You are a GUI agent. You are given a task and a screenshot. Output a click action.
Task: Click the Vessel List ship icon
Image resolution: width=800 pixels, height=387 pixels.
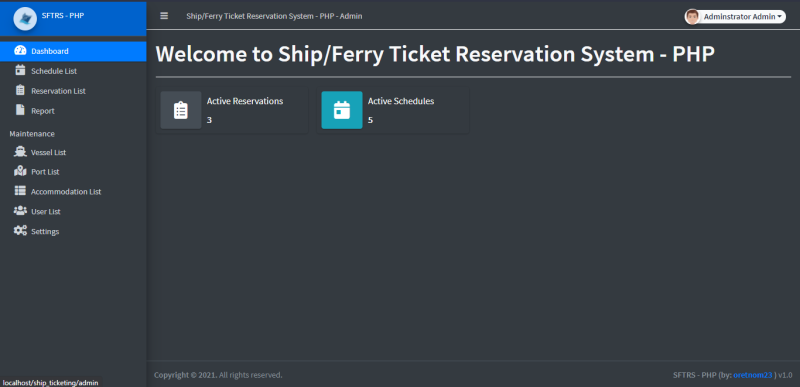click(x=20, y=152)
